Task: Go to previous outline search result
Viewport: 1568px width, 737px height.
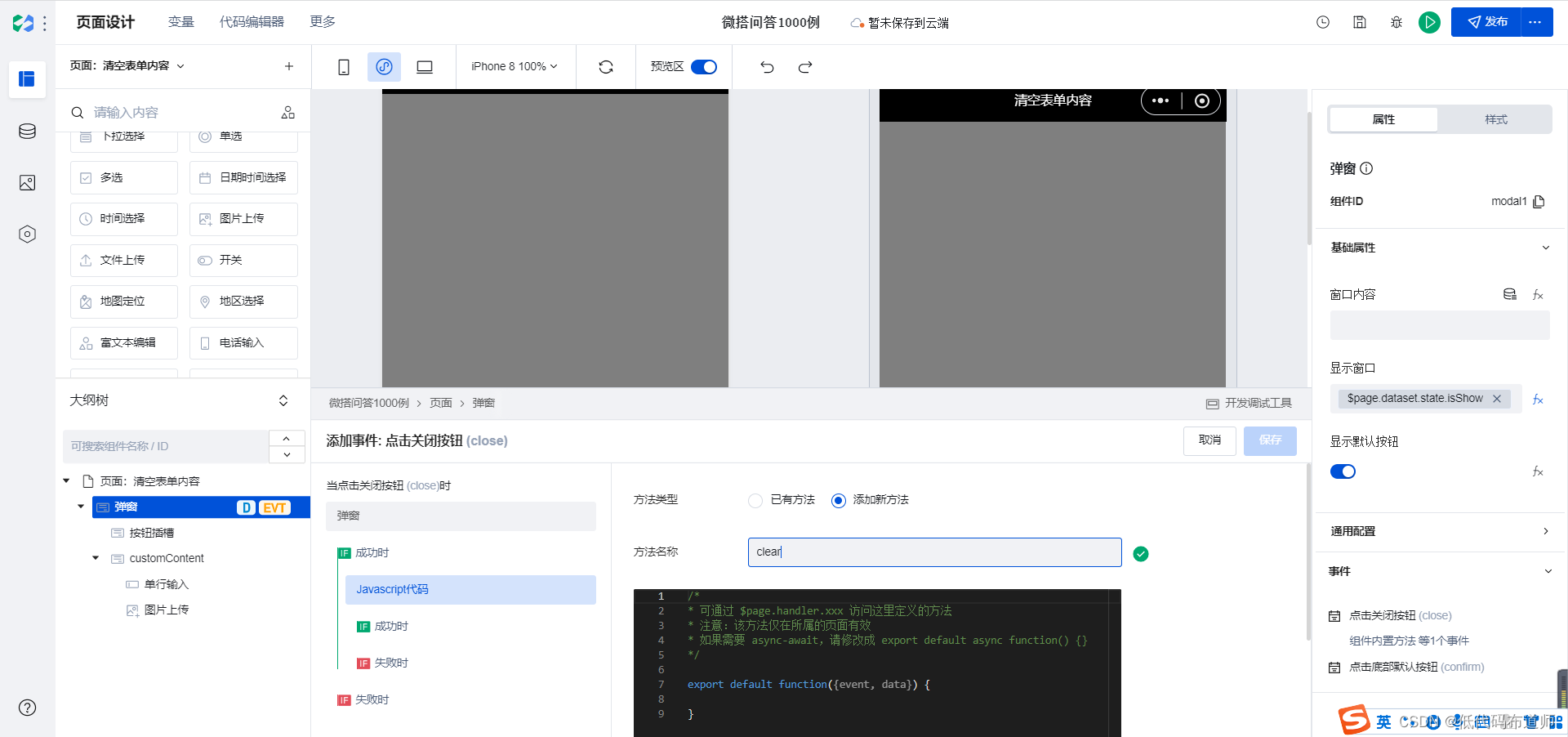Action: point(287,438)
